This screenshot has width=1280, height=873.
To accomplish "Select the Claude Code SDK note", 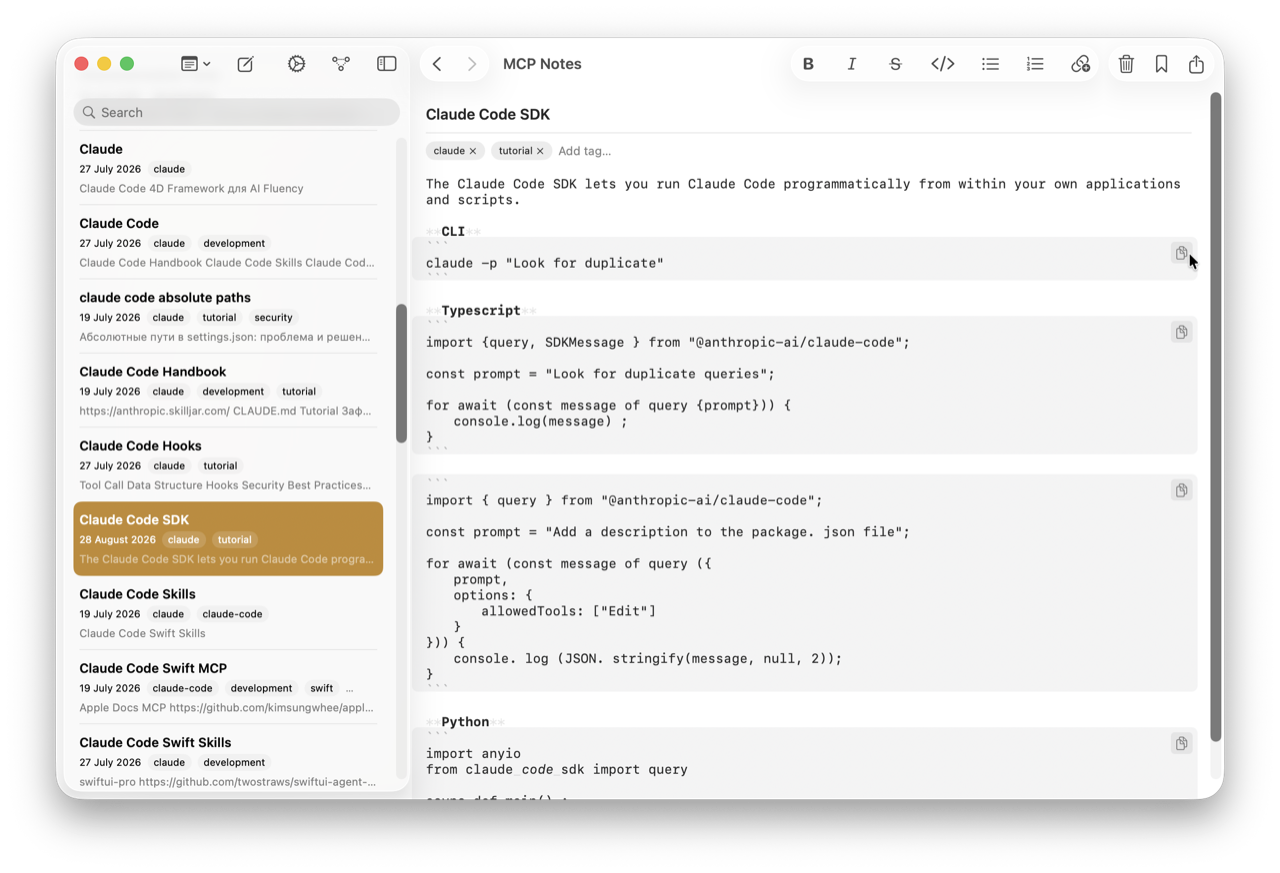I will (x=228, y=538).
